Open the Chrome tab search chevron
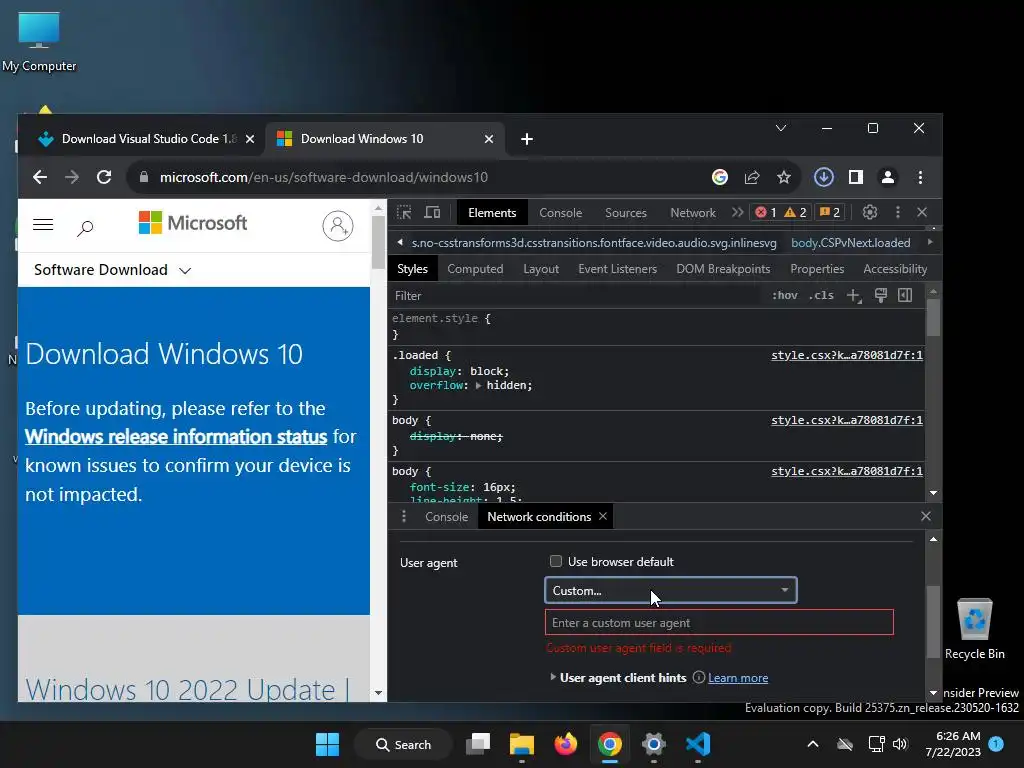1024x768 pixels. pos(780,128)
